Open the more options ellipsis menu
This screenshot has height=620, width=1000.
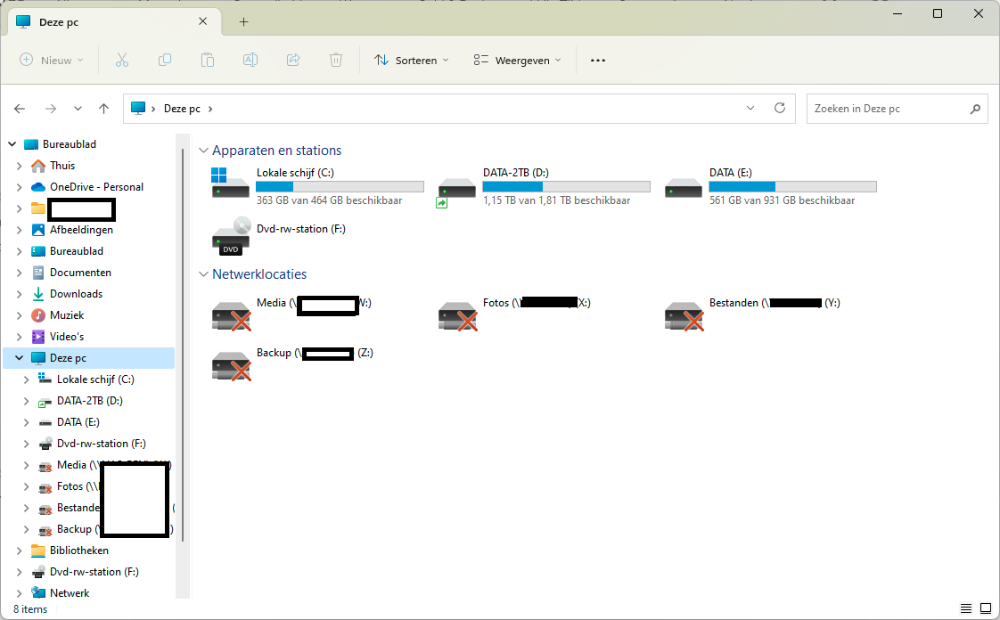598,60
